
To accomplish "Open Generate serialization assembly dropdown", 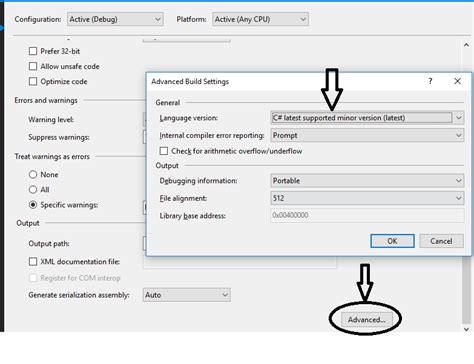I will click(187, 295).
